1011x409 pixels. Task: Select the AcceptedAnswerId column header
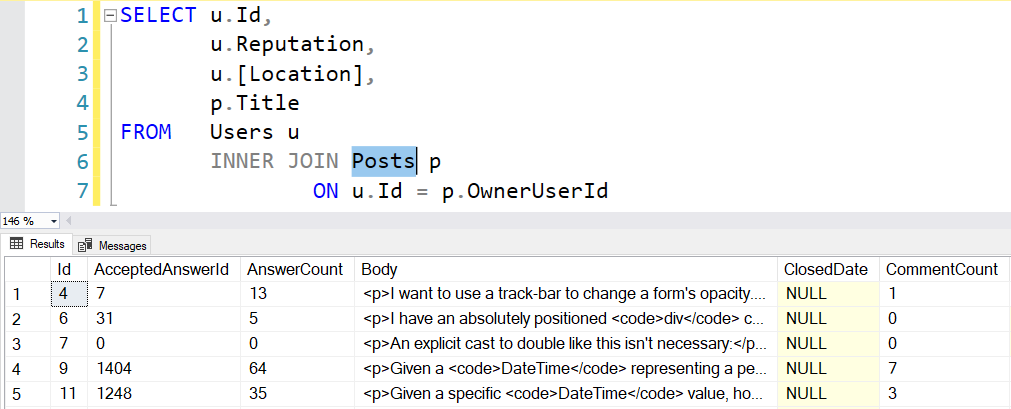tap(164, 269)
